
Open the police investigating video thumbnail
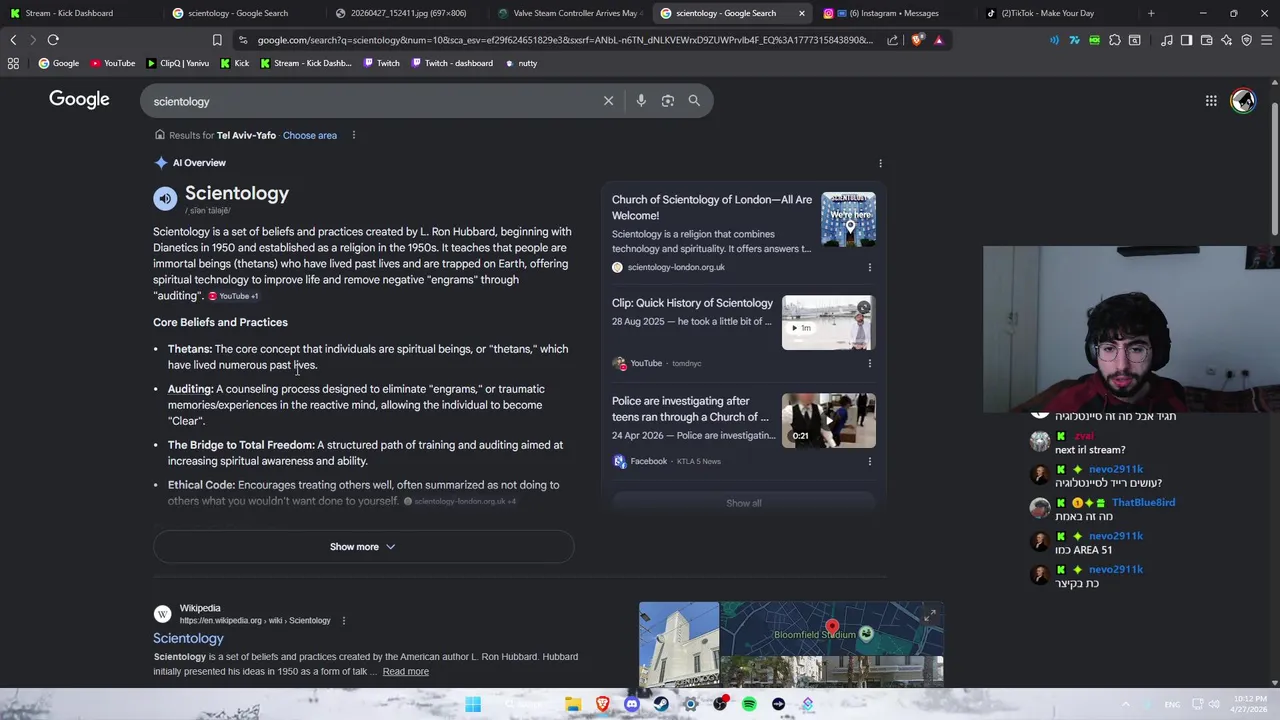point(828,420)
